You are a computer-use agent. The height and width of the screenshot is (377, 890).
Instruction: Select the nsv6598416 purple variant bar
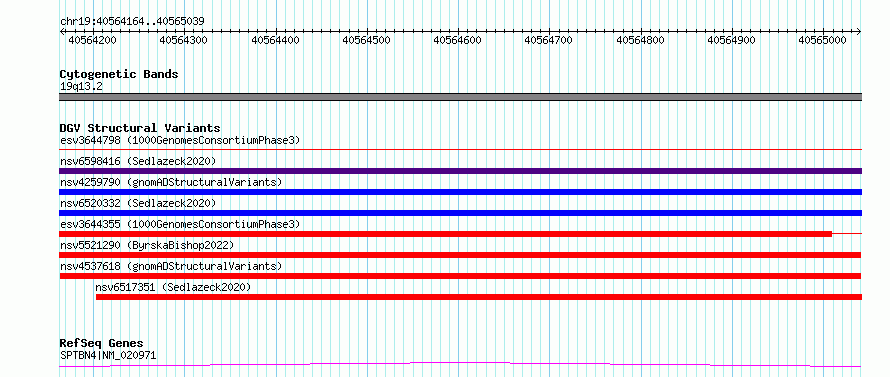460,171
